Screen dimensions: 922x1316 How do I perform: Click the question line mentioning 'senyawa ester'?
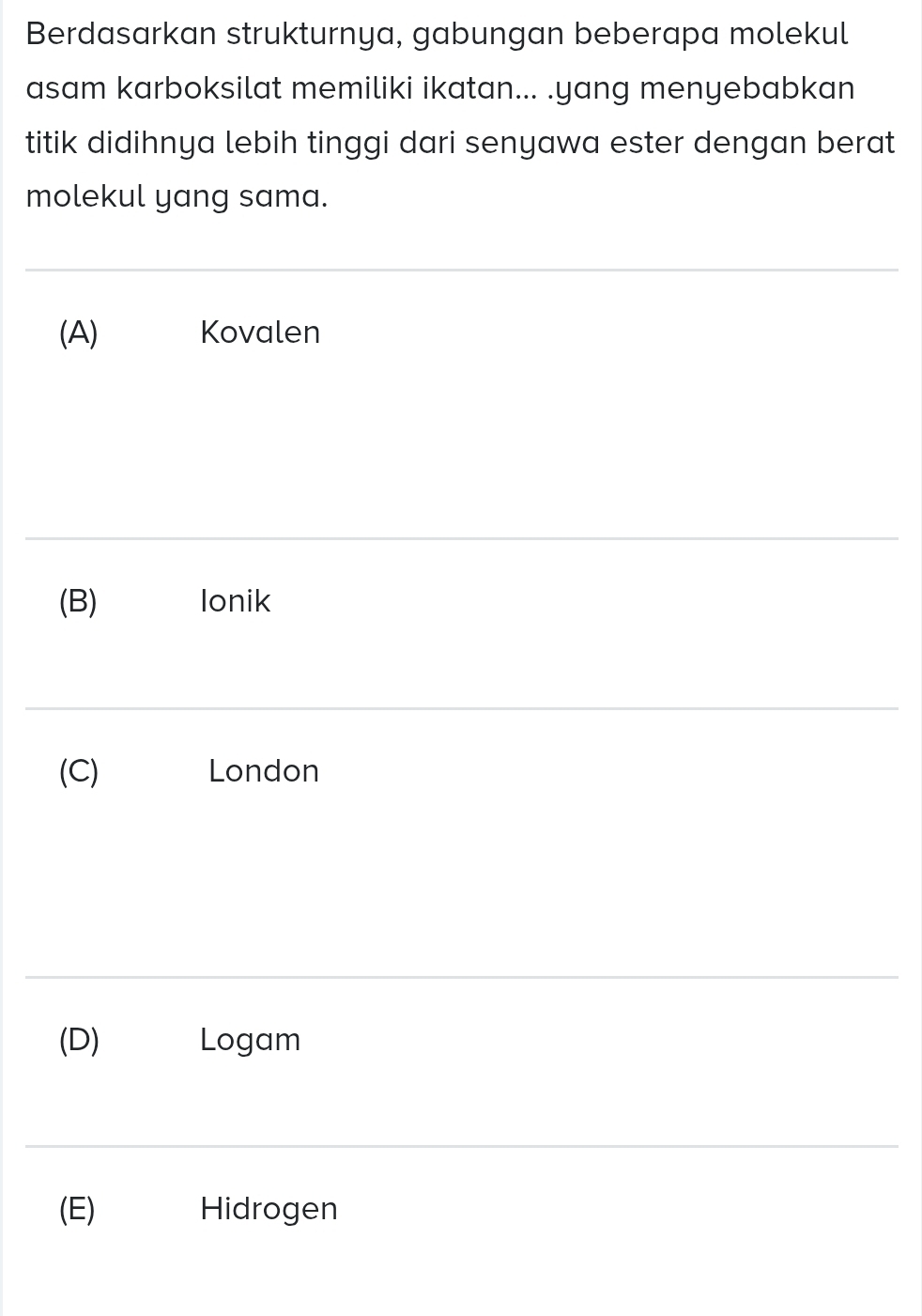461,144
